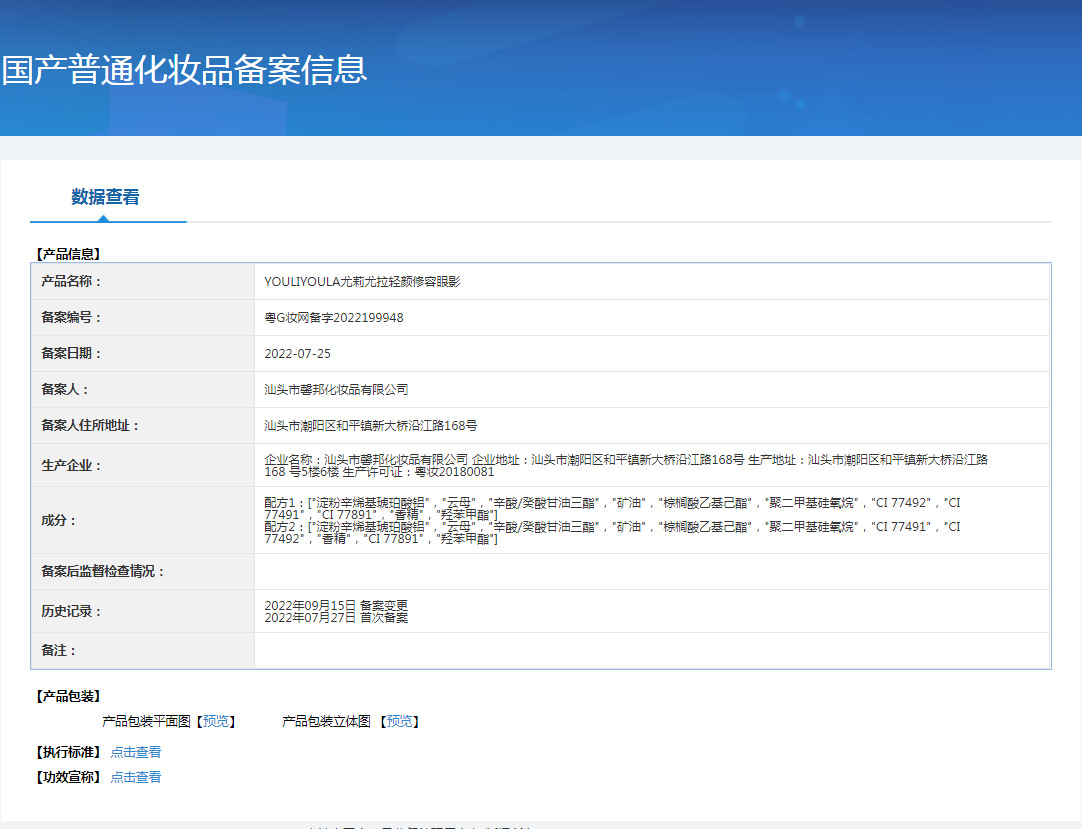Open 执行标准 点击查看 link
The height and width of the screenshot is (829, 1082).
pyautogui.click(x=136, y=752)
